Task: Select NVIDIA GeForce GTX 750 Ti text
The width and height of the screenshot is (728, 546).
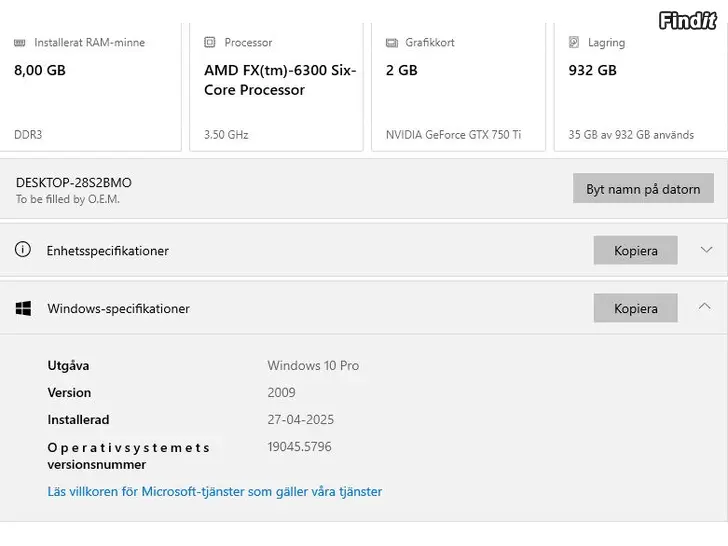Action: (x=454, y=135)
